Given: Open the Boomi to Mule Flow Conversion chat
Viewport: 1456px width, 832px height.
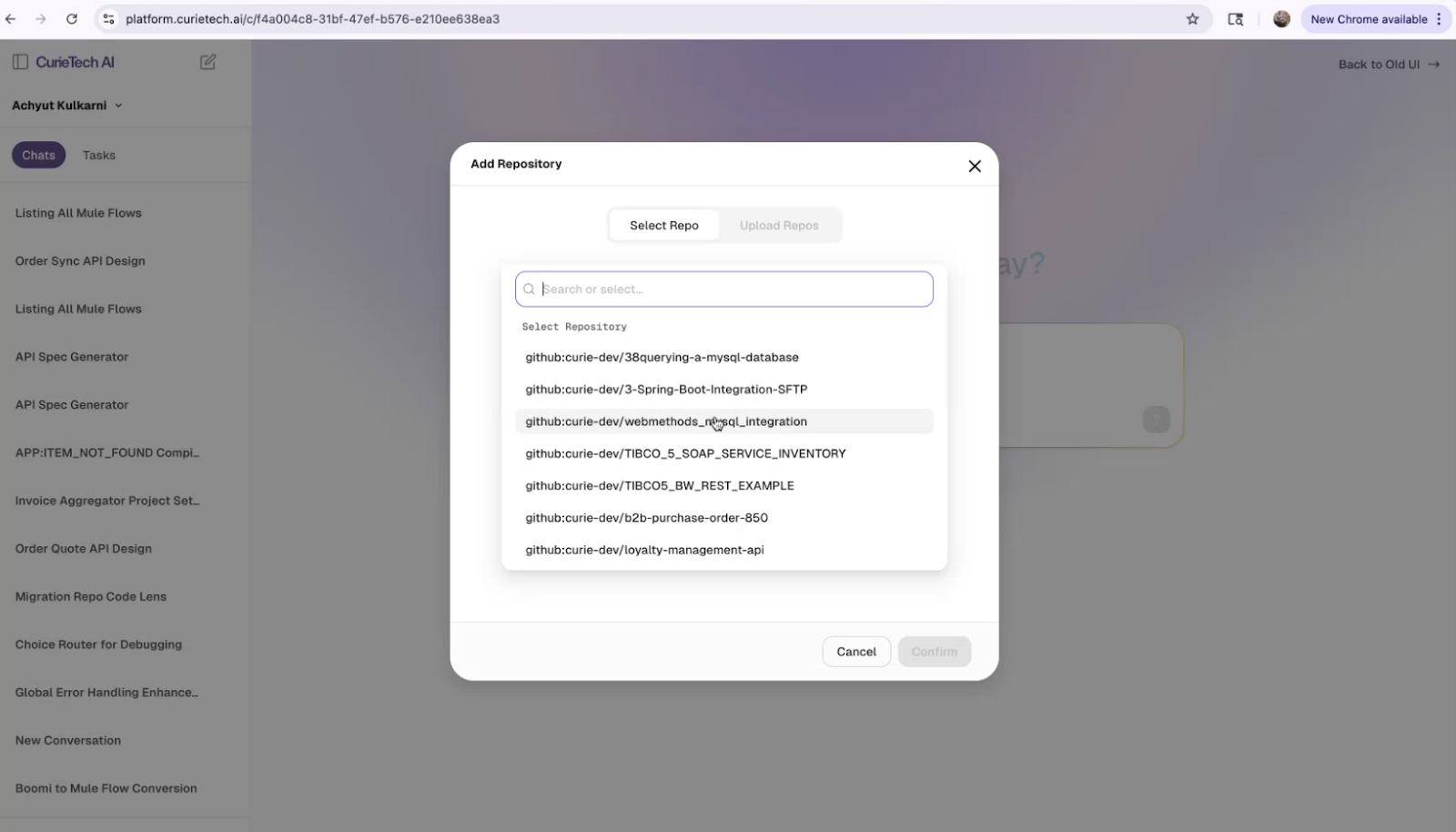Looking at the screenshot, I should tap(106, 787).
